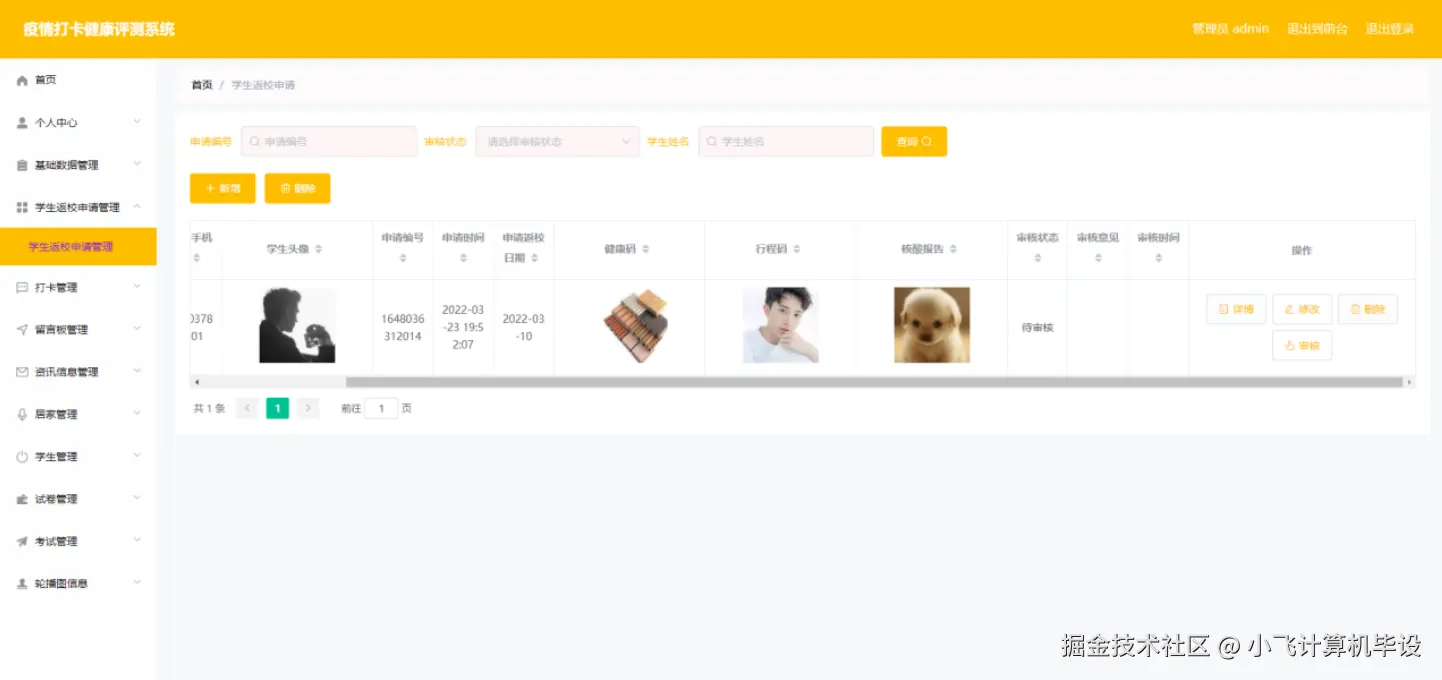Click the search icon in 学生姓名 field
1442x680 pixels.
[x=712, y=142]
